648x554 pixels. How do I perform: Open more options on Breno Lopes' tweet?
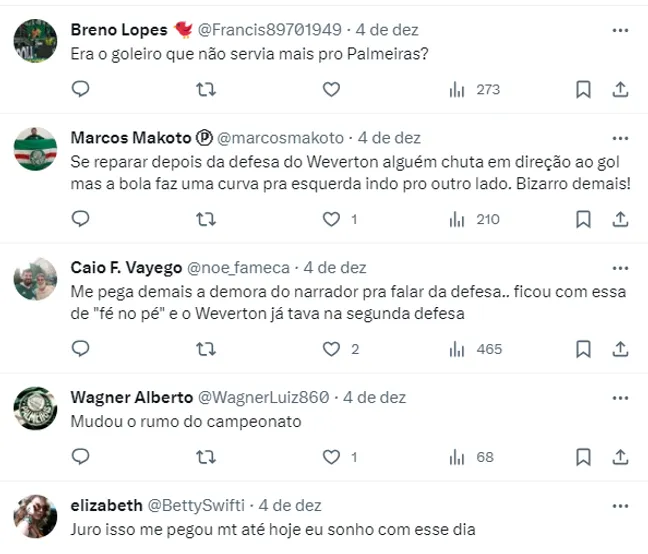(620, 28)
